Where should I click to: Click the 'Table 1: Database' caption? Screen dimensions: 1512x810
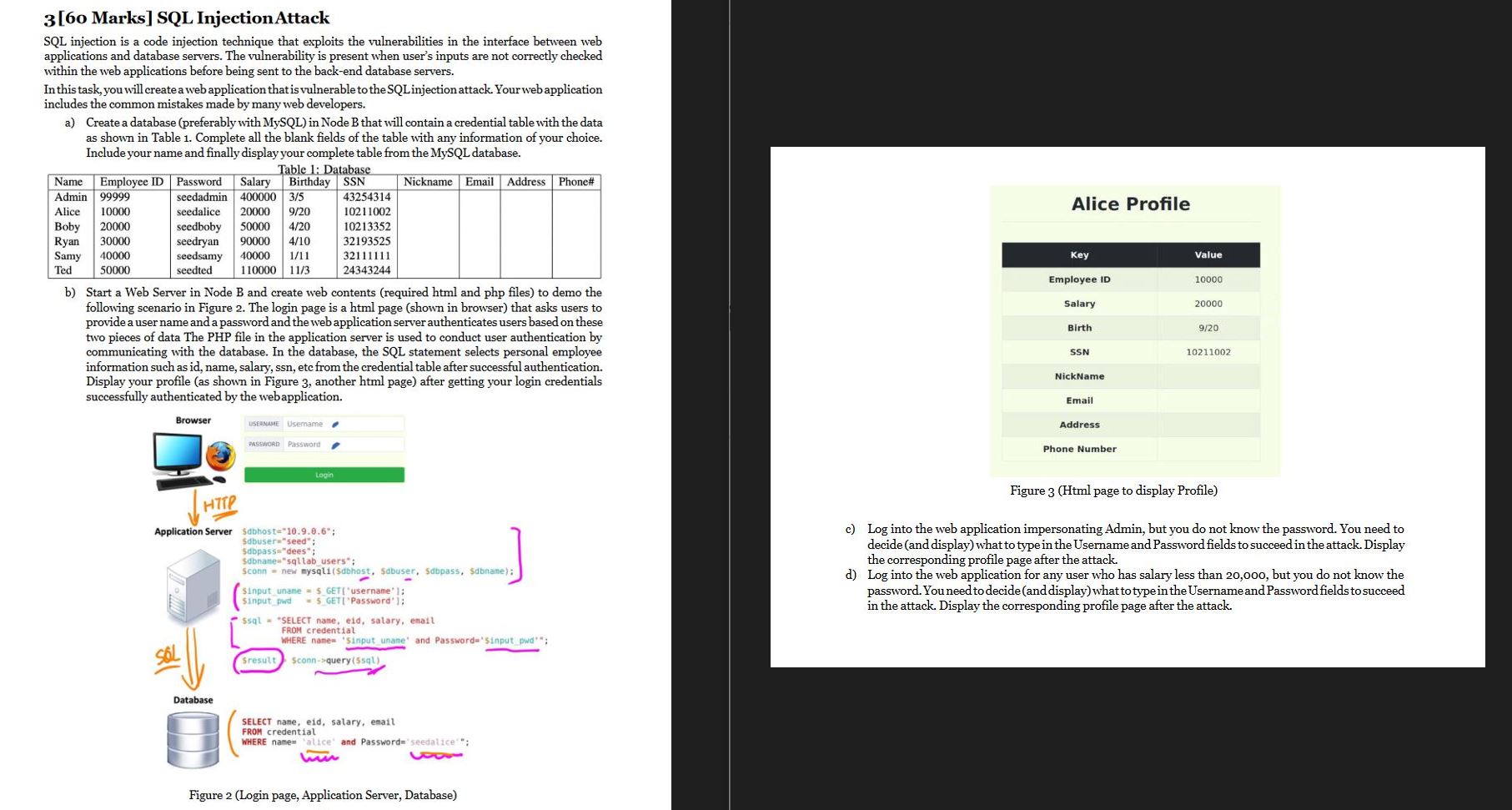(324, 169)
